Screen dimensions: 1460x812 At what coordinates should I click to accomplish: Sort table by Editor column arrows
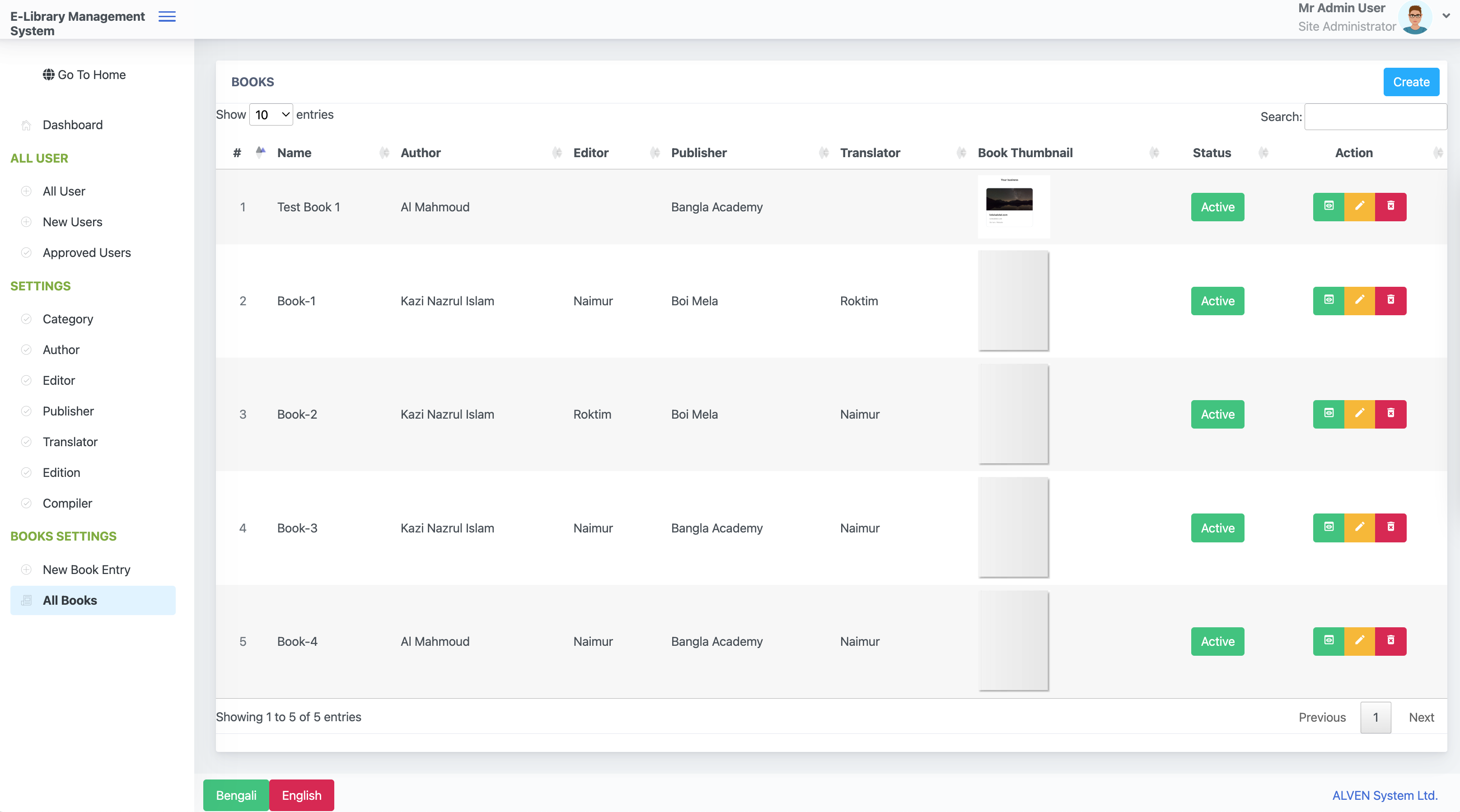click(x=655, y=153)
